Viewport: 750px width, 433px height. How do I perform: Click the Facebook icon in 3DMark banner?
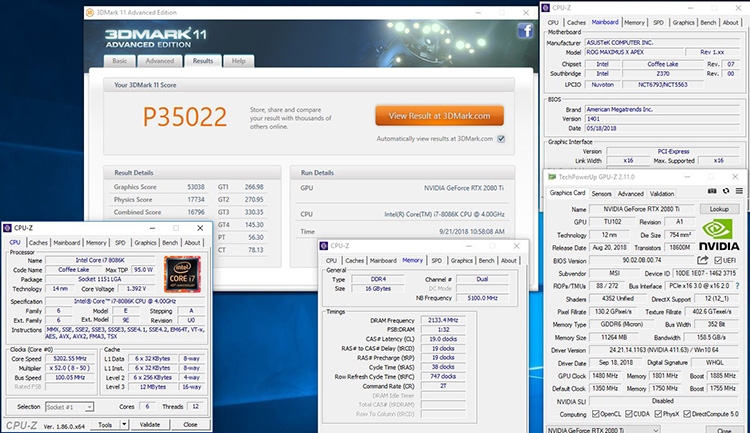coord(524,31)
